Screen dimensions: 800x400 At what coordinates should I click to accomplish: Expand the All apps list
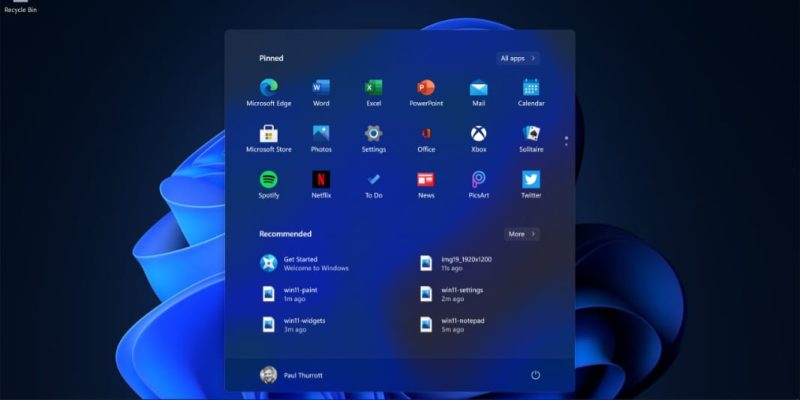click(x=517, y=58)
